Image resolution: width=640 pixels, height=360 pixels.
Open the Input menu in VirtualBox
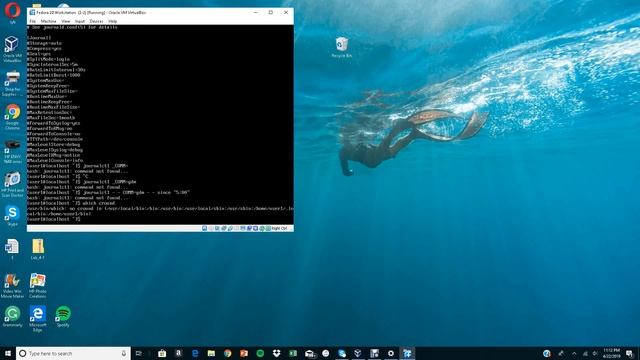80,21
